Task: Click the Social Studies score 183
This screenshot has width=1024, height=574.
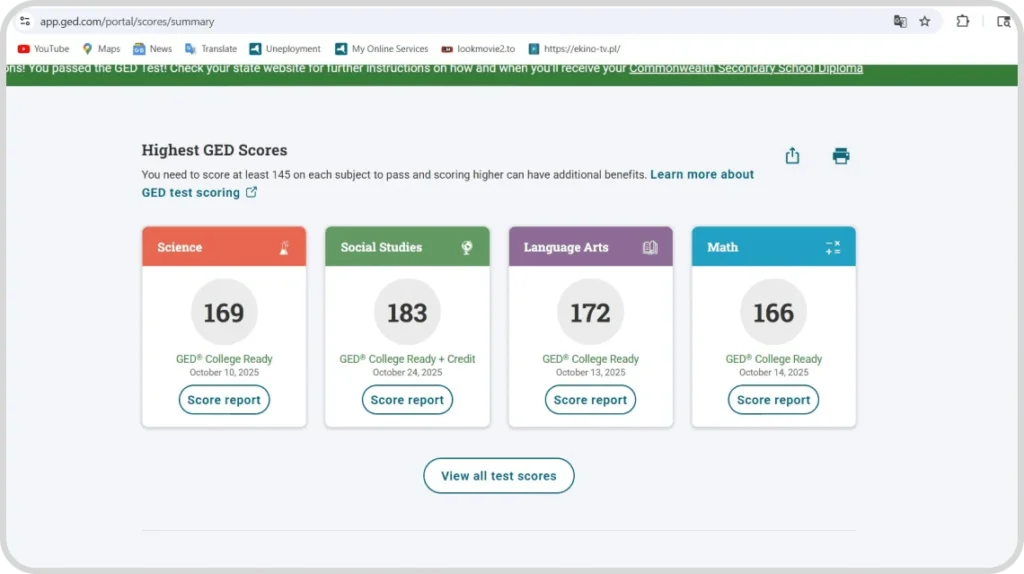Action: coord(407,313)
